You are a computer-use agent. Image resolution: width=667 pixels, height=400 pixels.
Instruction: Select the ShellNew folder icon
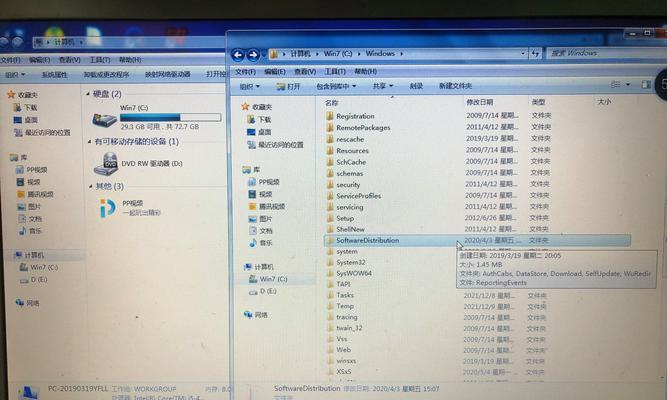pyautogui.click(x=330, y=229)
